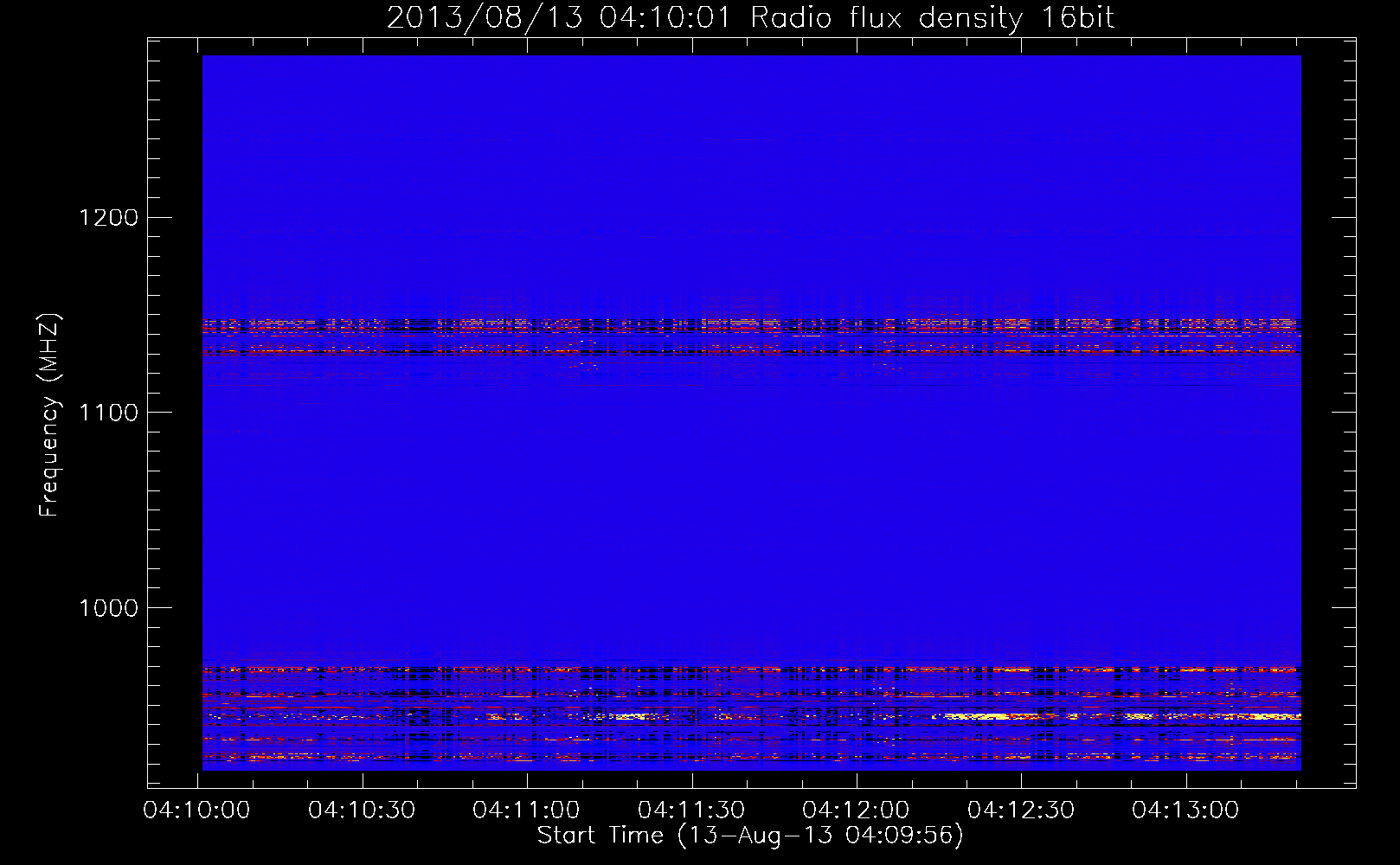
Task: Click the "1000" frequency tick label
Action: coord(109,608)
